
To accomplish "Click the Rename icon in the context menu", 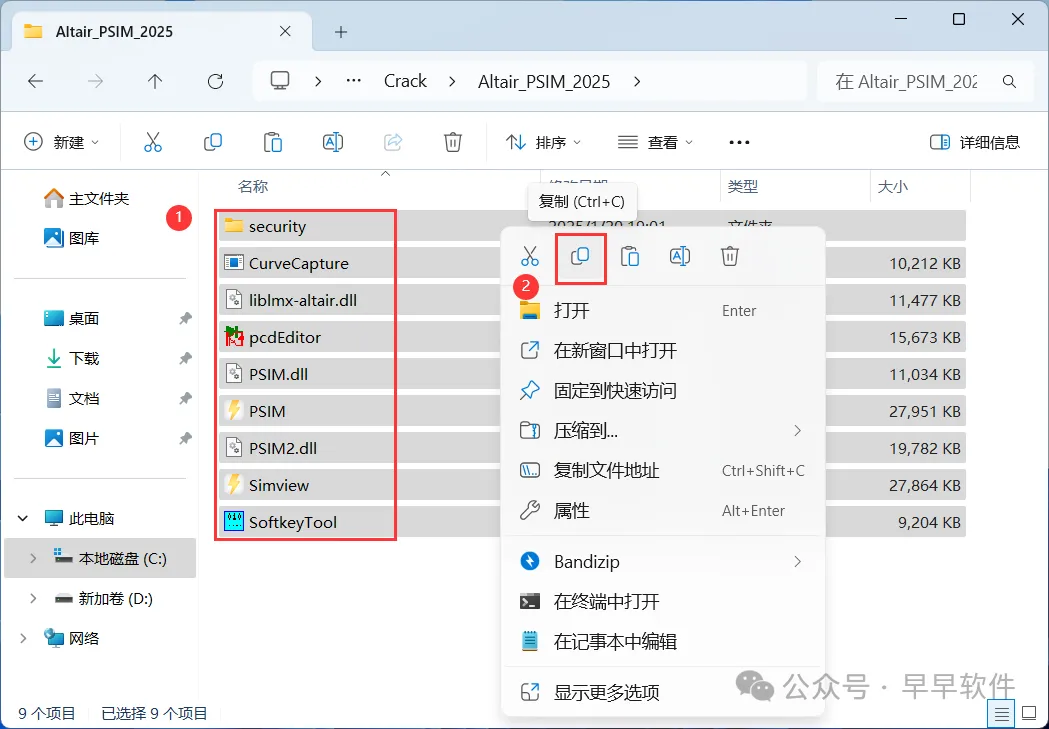I will 680,256.
